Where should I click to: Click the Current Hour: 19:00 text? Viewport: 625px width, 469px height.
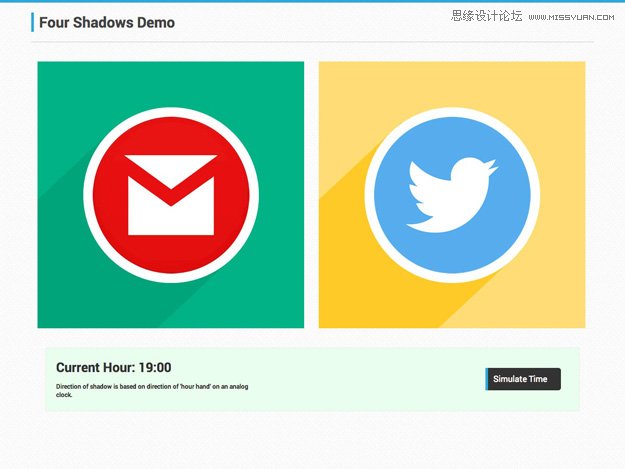click(x=114, y=367)
